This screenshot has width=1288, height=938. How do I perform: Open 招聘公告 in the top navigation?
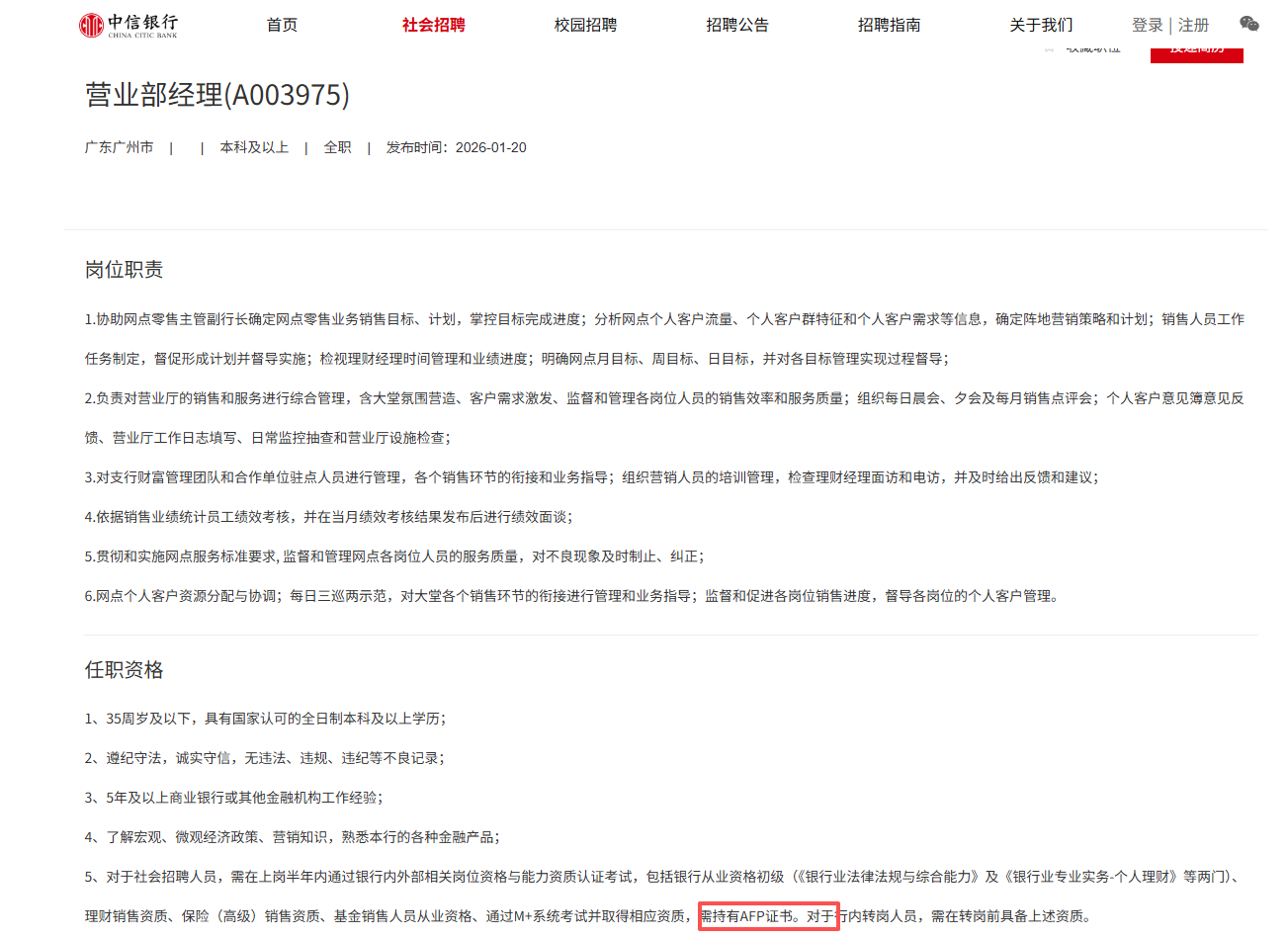pyautogui.click(x=737, y=25)
